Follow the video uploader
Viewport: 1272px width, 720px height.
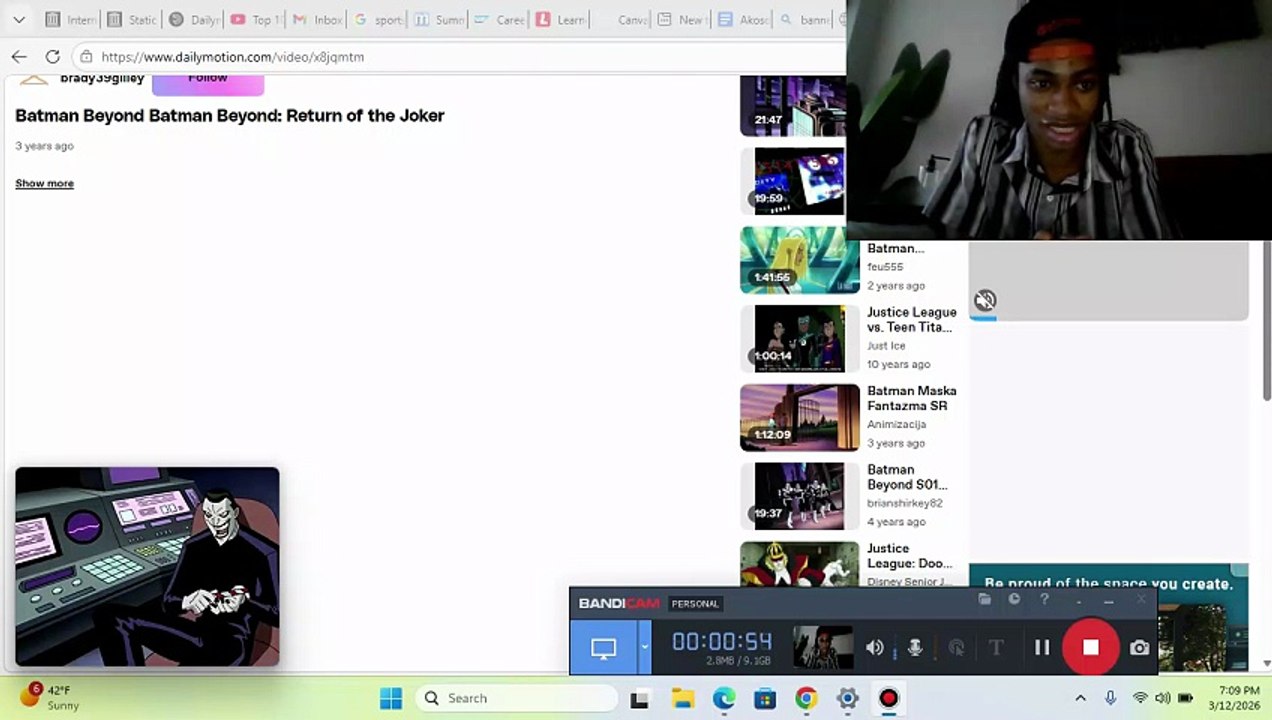[207, 81]
